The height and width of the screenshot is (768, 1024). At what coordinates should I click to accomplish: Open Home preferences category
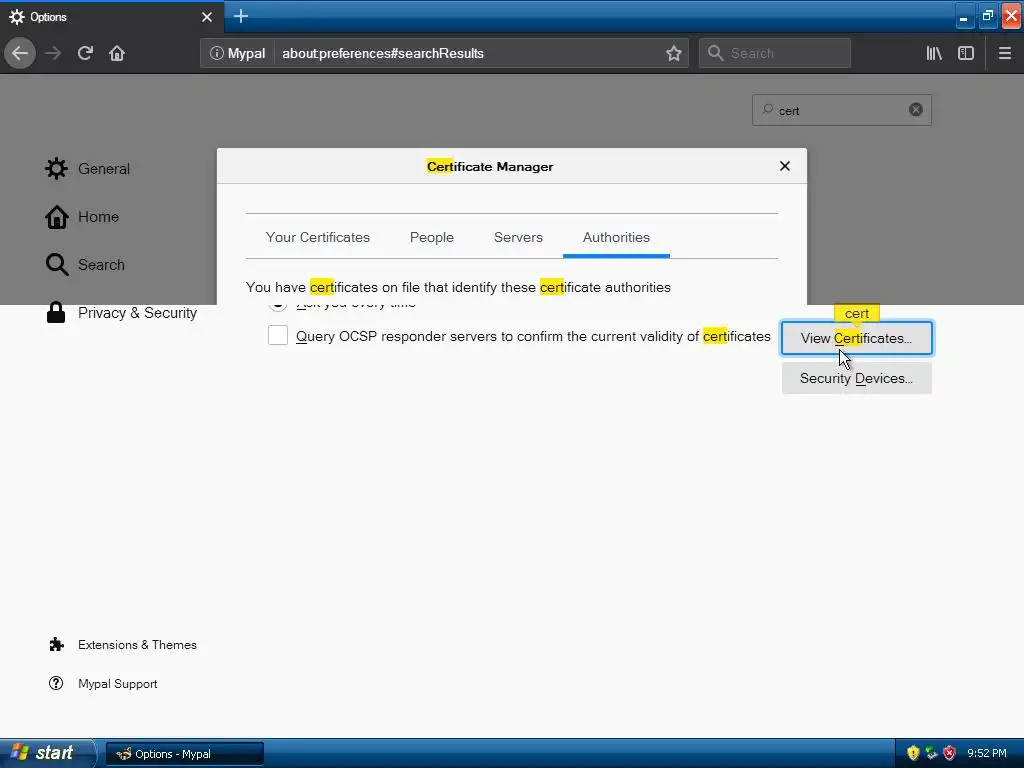pos(82,217)
